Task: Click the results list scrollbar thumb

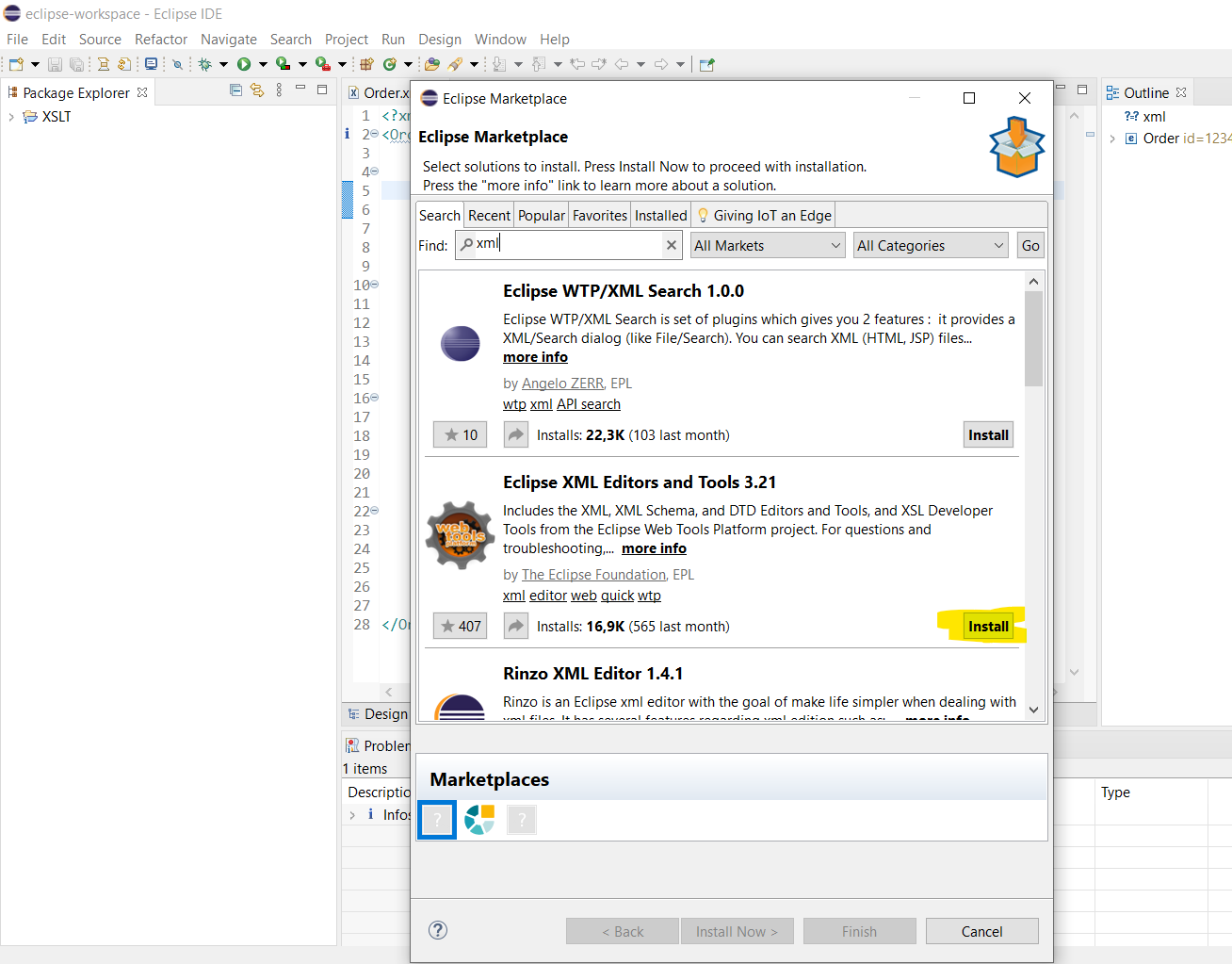Action: point(1033,339)
